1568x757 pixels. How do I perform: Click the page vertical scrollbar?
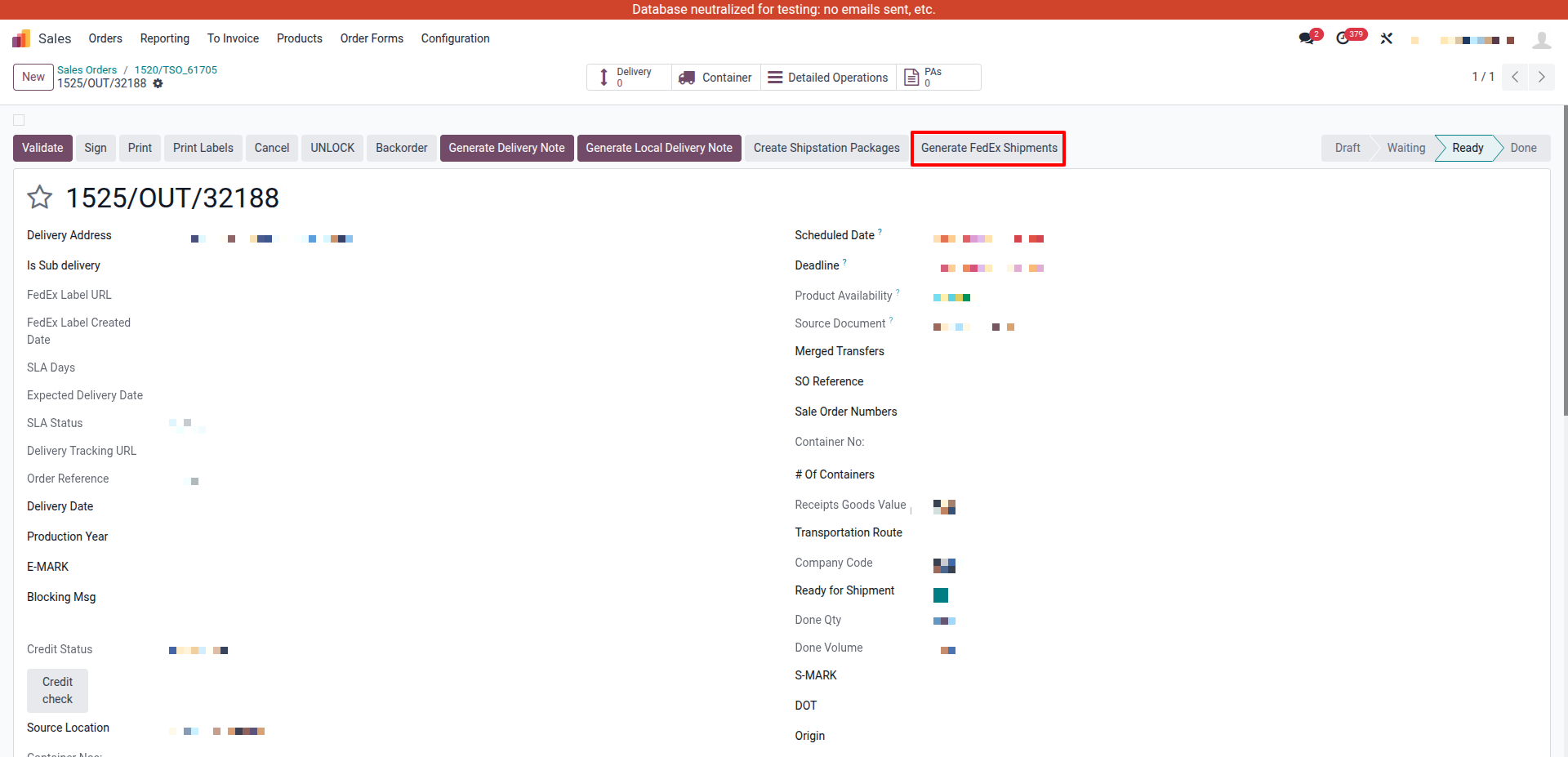1564,261
